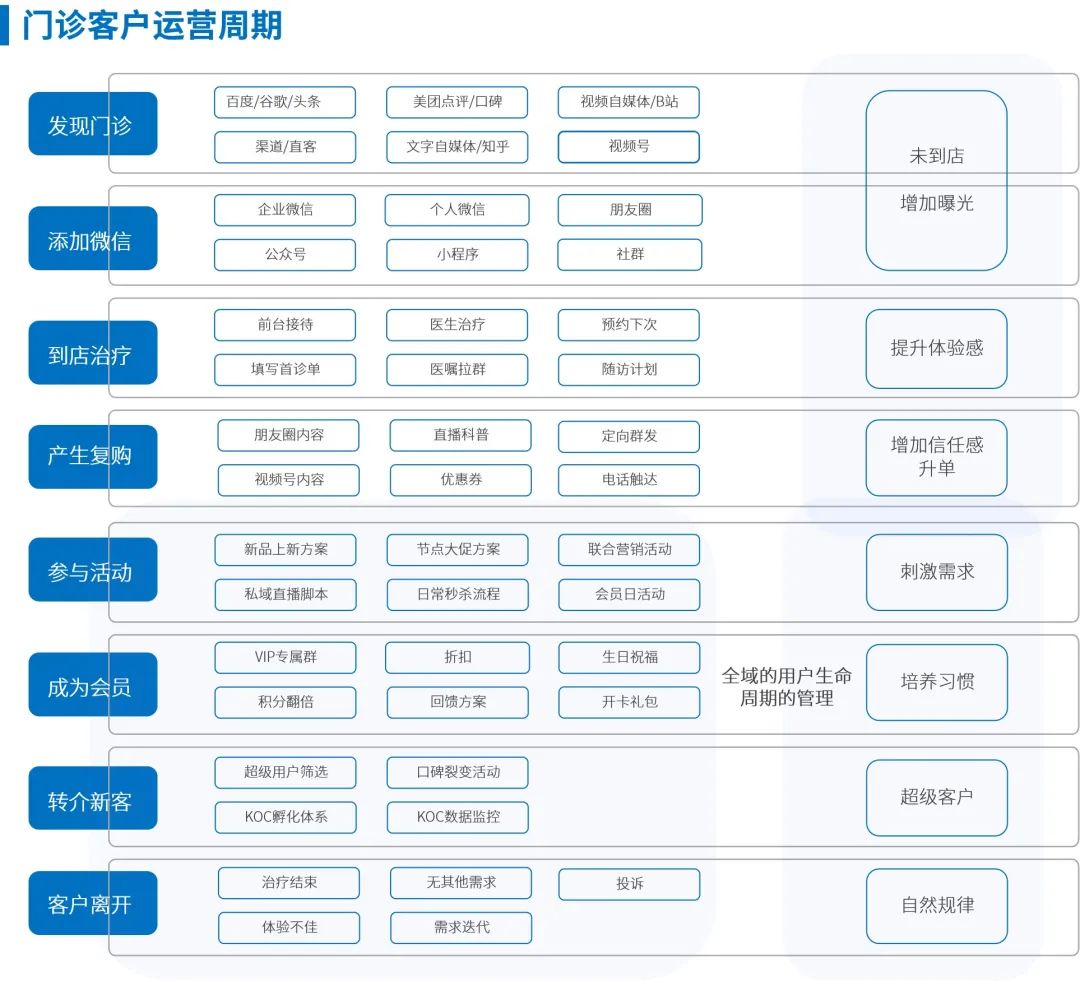Select the 医生治疗 box
This screenshot has height=981, width=1080.
point(457,324)
